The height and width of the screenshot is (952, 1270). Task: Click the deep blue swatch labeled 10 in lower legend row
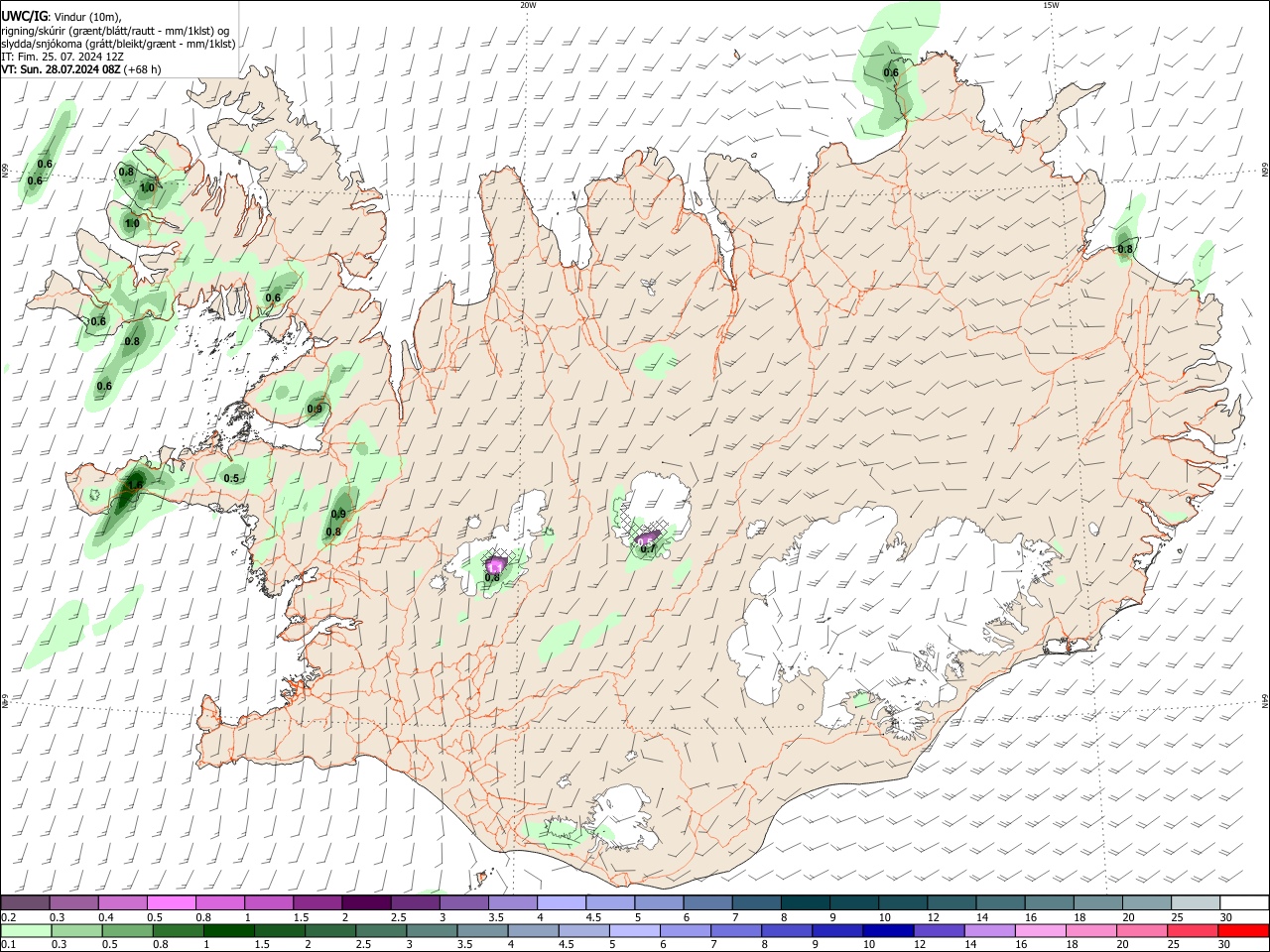point(887,930)
